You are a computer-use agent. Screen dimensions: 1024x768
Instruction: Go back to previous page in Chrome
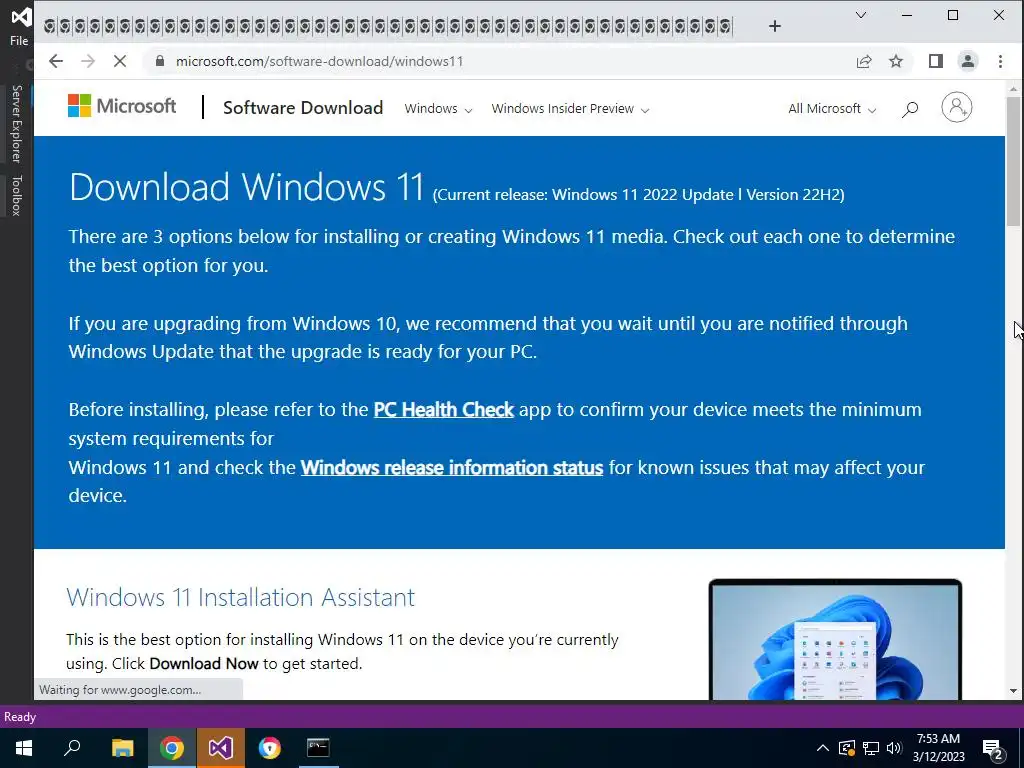pos(56,61)
